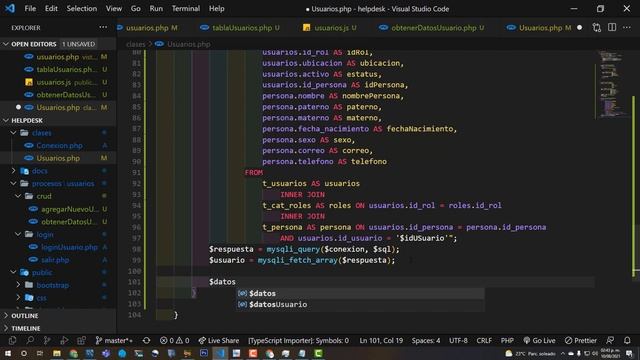Open the Search magnifier icon in status bar
The image size is (640, 360).
30,340
